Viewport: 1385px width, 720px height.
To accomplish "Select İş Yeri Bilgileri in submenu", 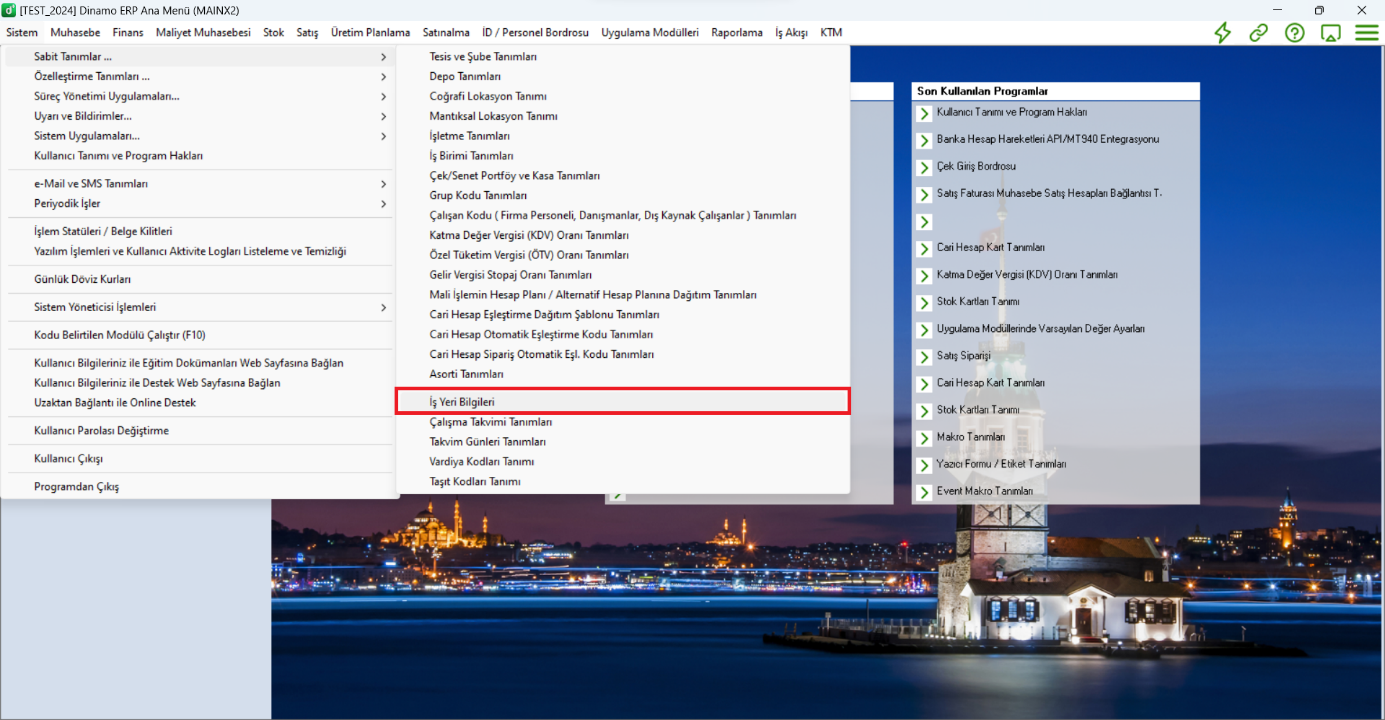I will (623, 402).
